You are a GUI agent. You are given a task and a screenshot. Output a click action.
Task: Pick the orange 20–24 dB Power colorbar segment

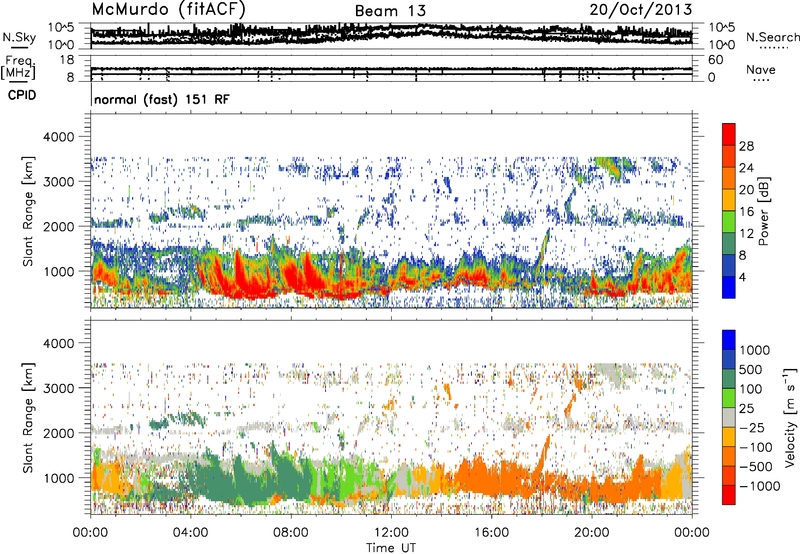click(729, 178)
